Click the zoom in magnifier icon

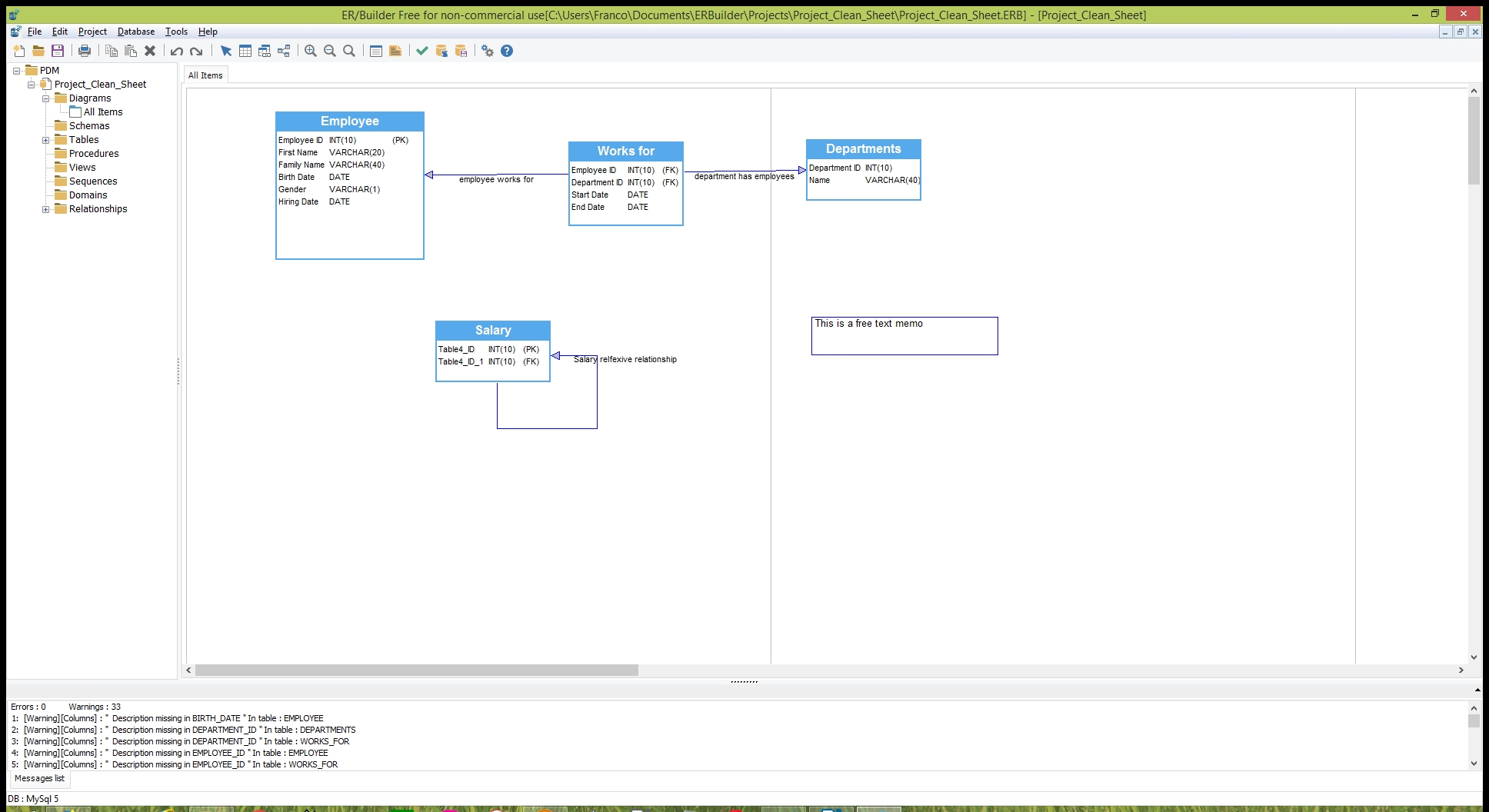click(311, 51)
